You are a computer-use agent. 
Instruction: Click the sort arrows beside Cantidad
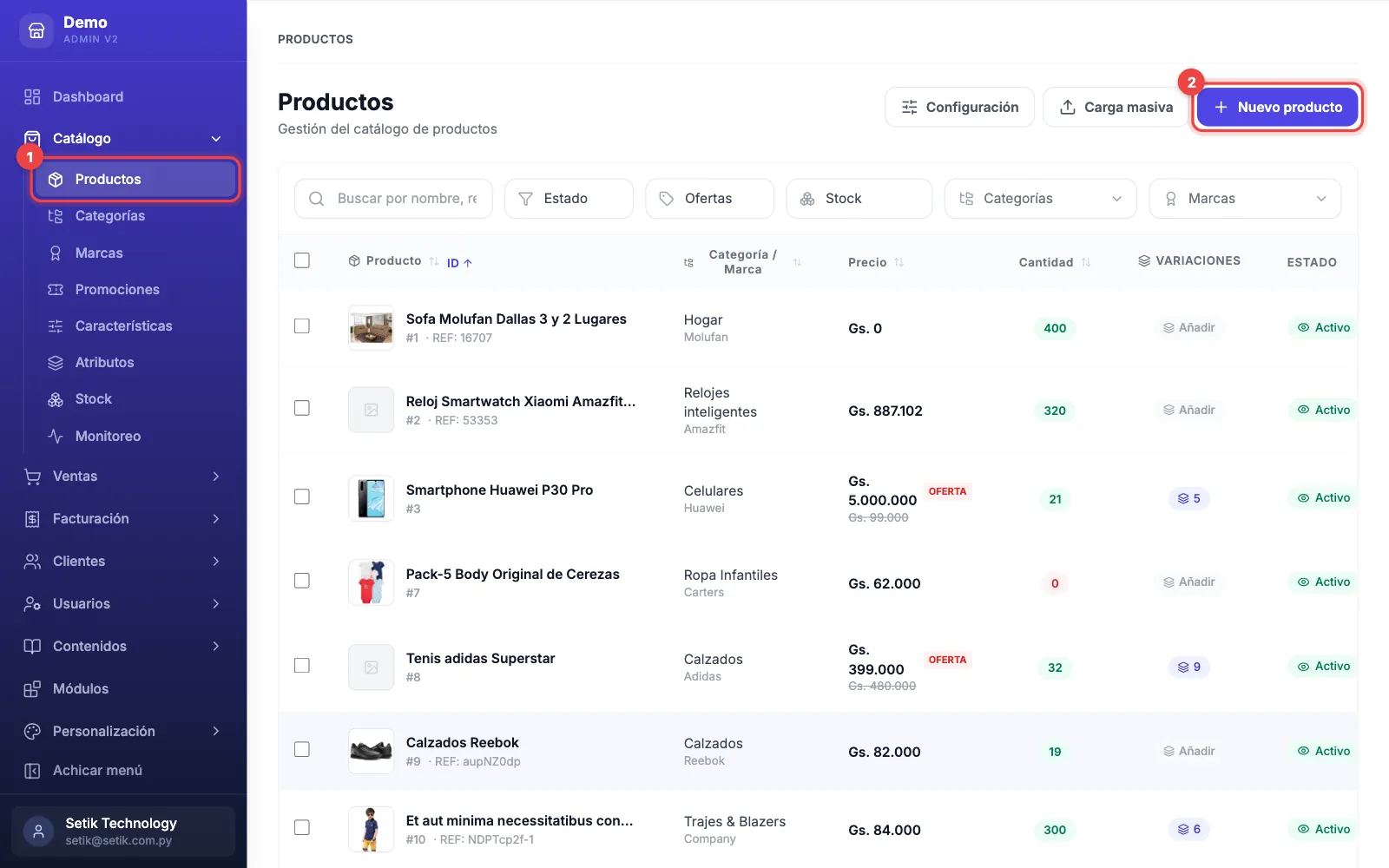click(x=1086, y=262)
